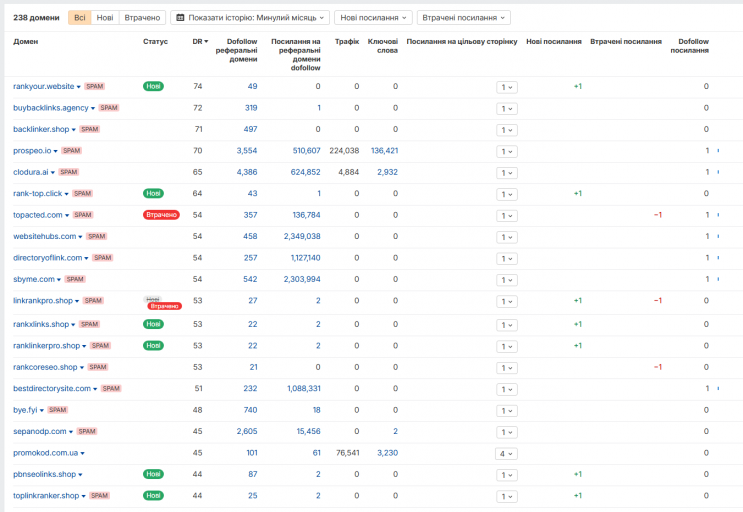Open target page links dropdown for rankyour.website
This screenshot has height=512, width=743.
[507, 87]
